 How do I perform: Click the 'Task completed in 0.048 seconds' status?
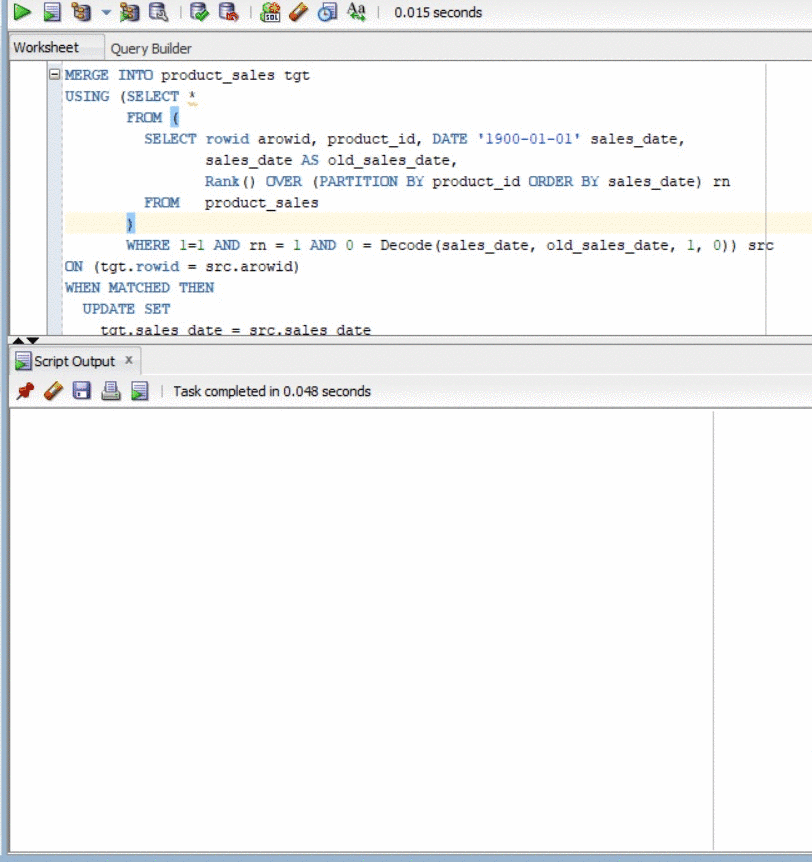click(x=272, y=391)
